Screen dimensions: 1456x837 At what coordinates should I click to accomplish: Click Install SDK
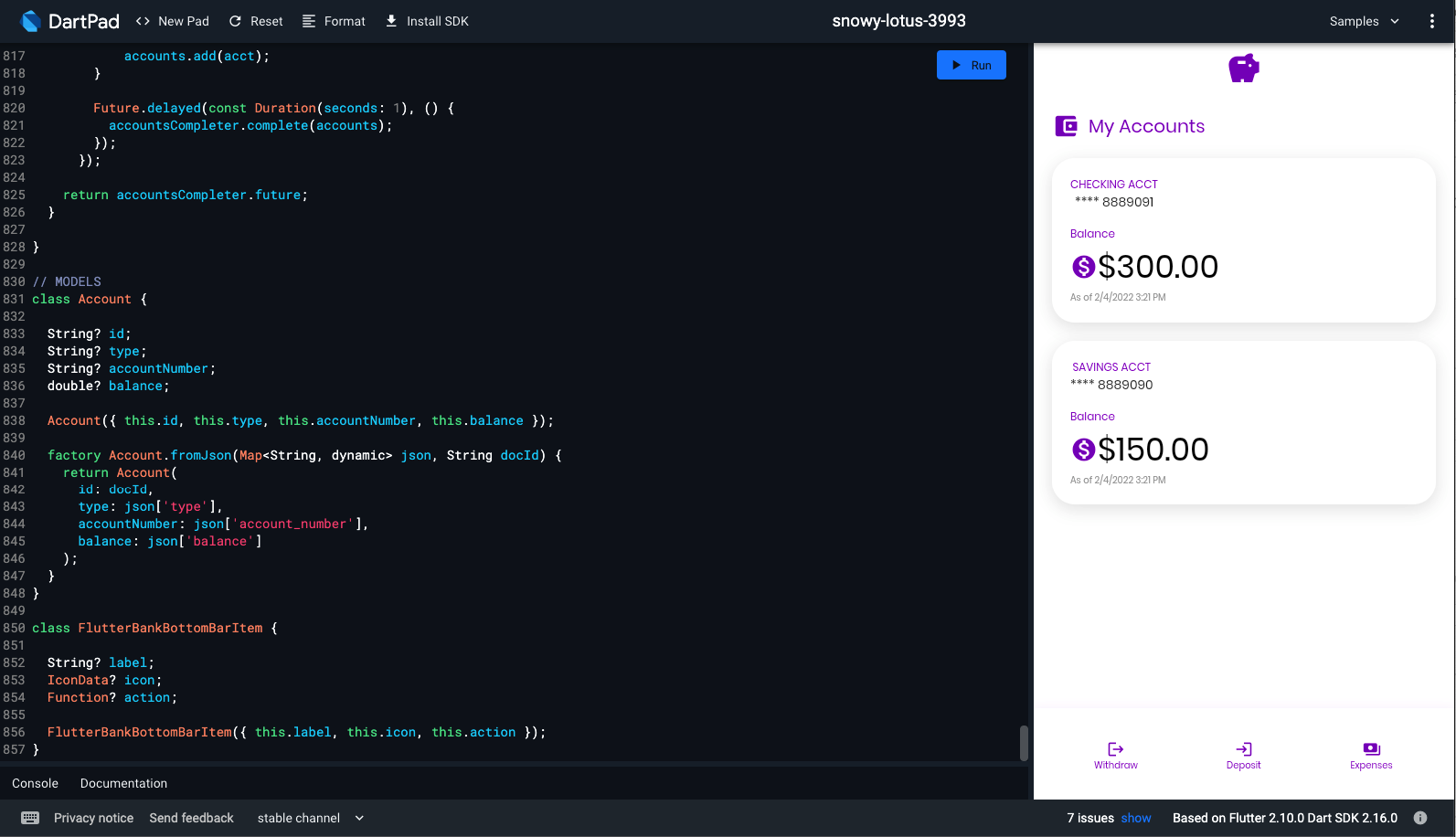tap(427, 21)
